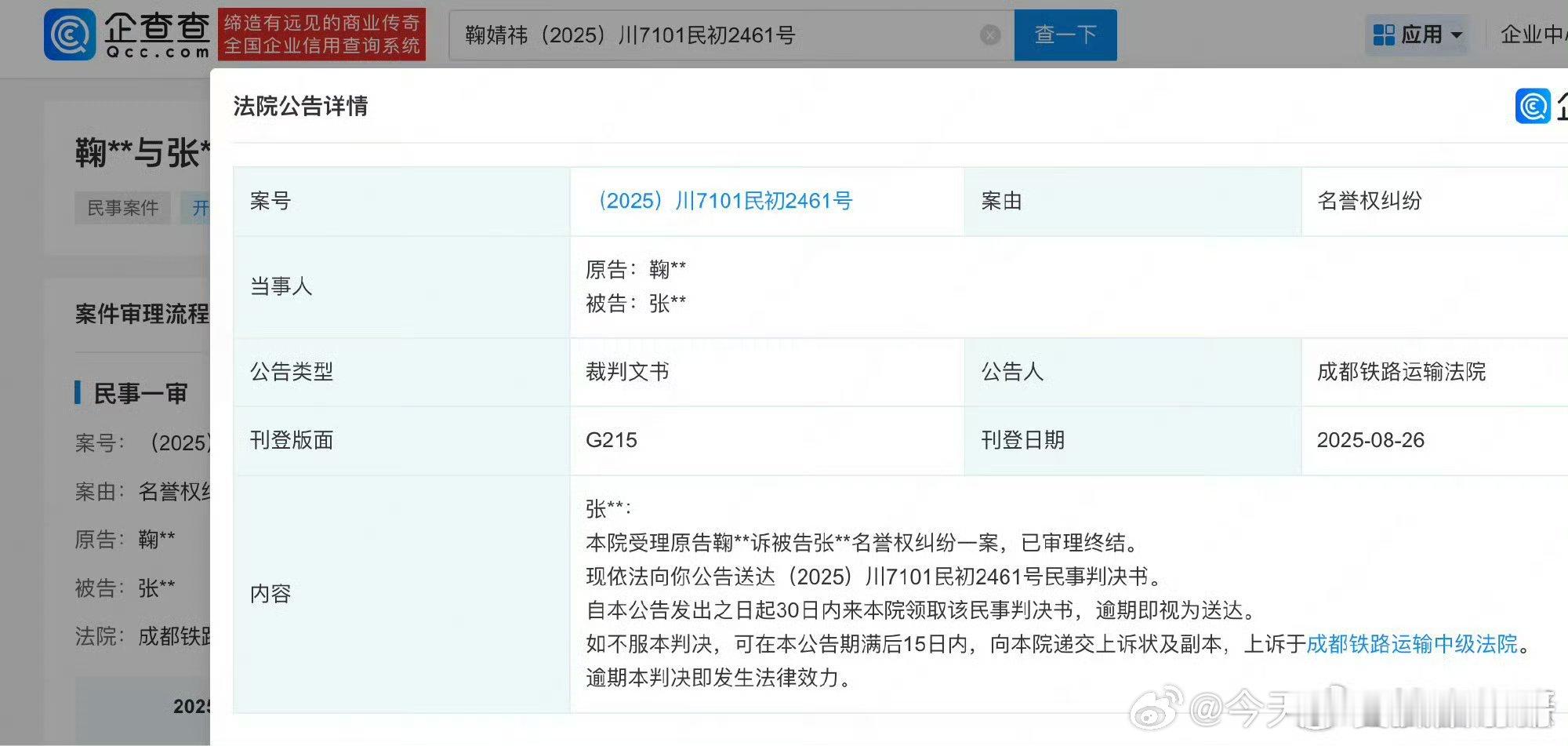Screen dimensions: 1568x746
Task: Open the Qcc.com logo home link
Action: coord(127,35)
